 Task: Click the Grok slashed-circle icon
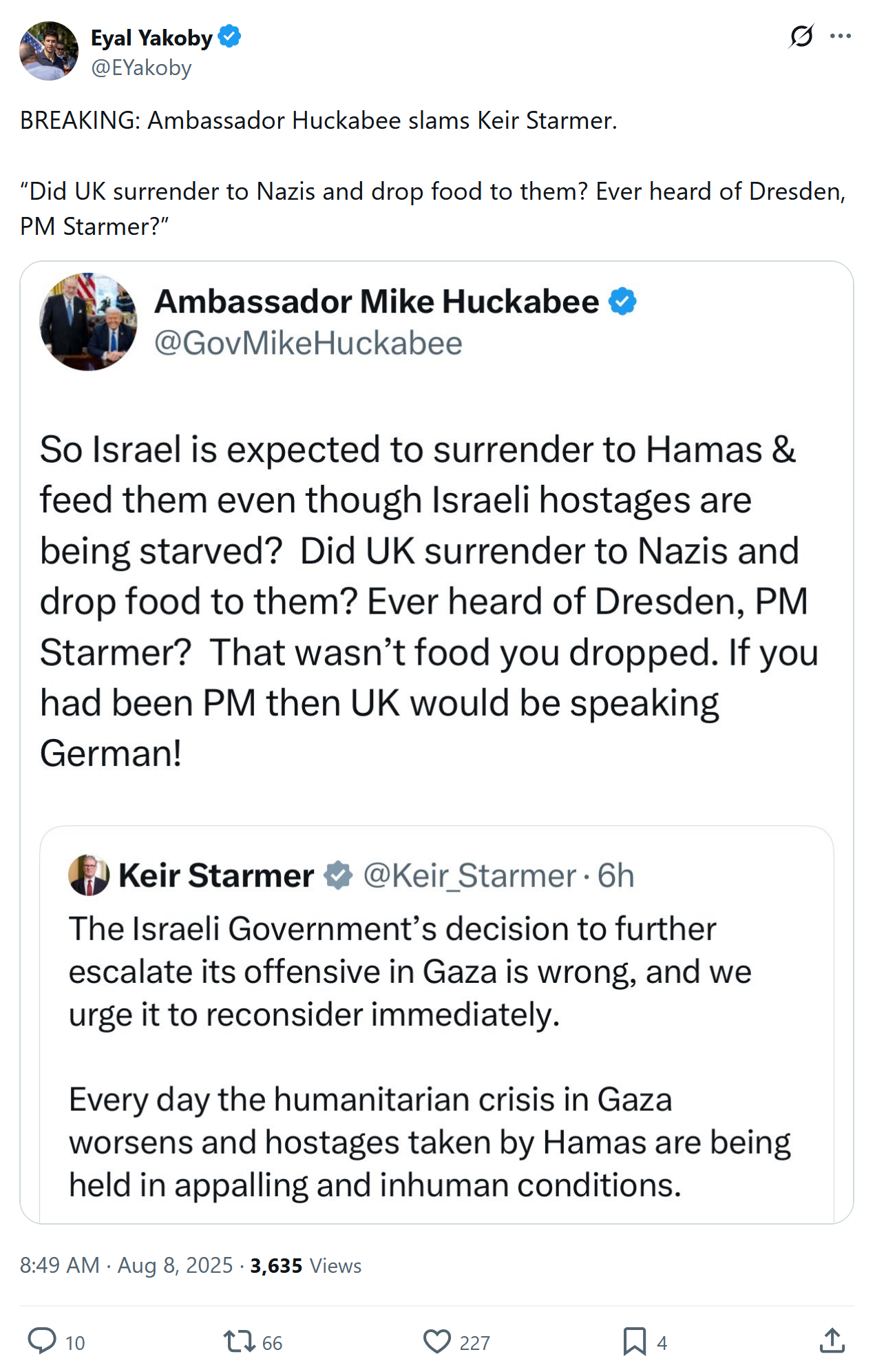pyautogui.click(x=801, y=36)
